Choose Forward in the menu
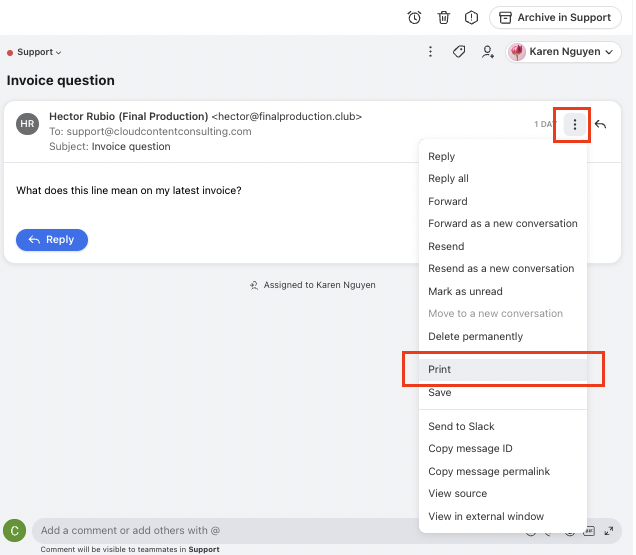 click(503, 201)
